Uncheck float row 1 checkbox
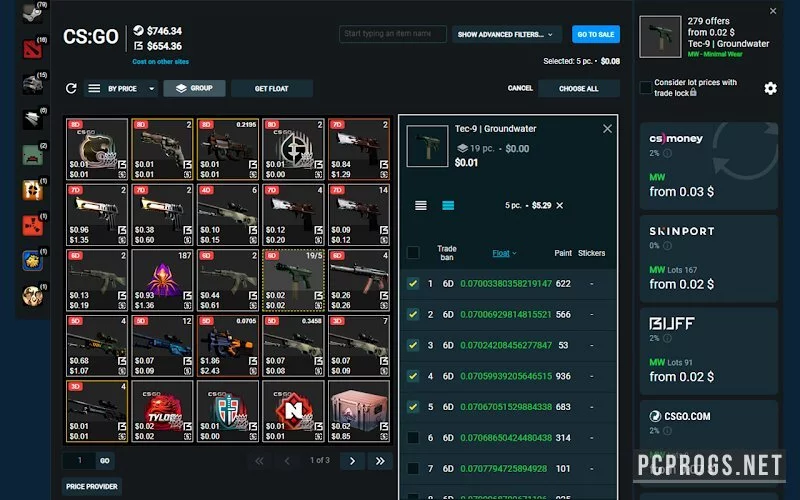 [413, 284]
